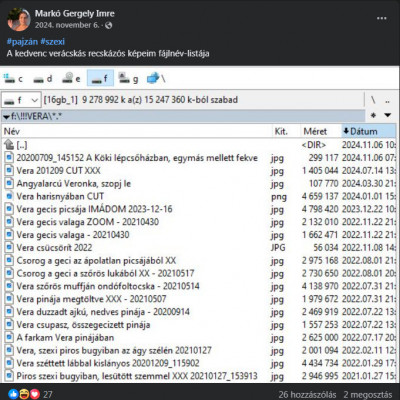Switch to drive d button
400x400 pixels.
coord(43,79)
